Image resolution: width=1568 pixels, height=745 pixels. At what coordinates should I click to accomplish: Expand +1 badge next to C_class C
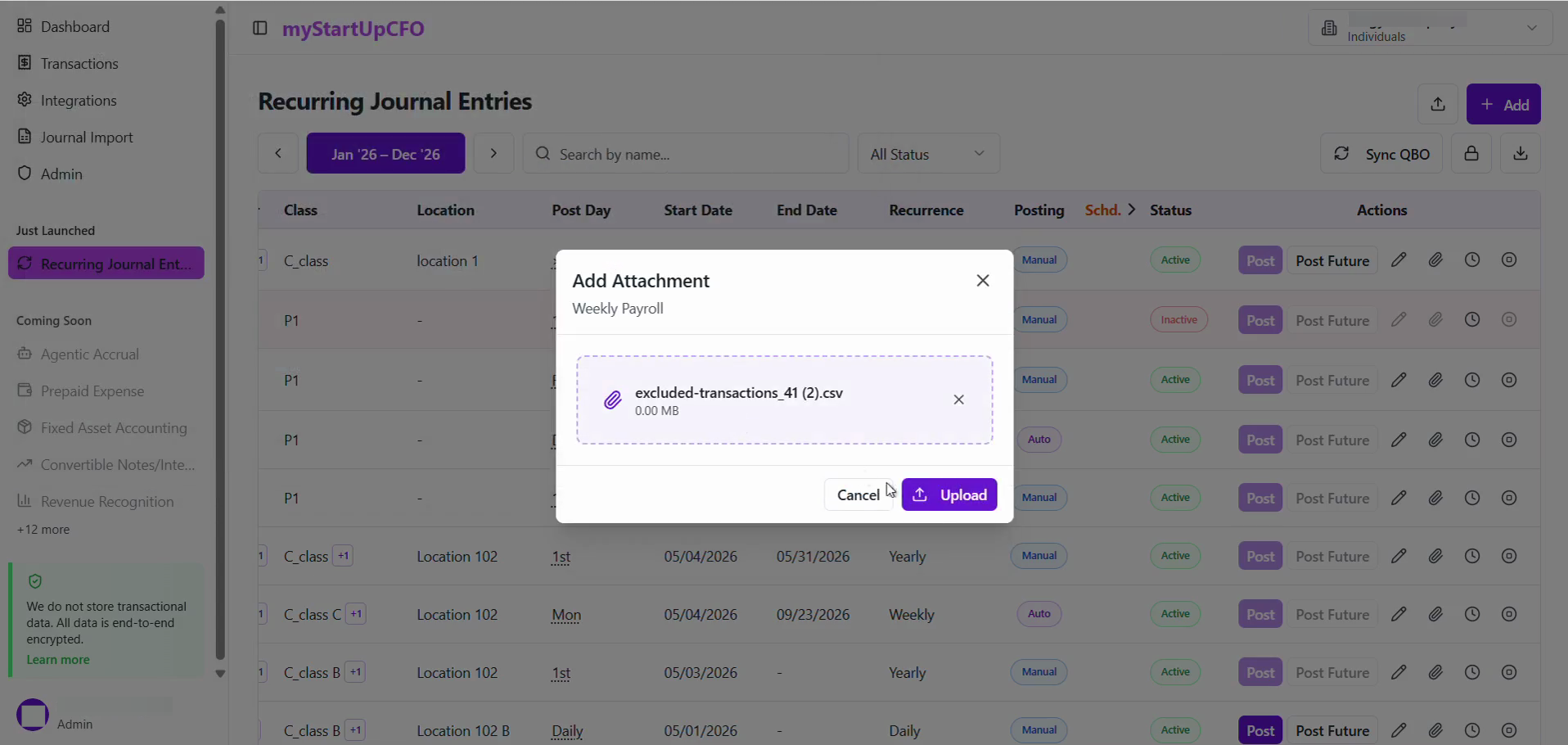[x=356, y=614]
